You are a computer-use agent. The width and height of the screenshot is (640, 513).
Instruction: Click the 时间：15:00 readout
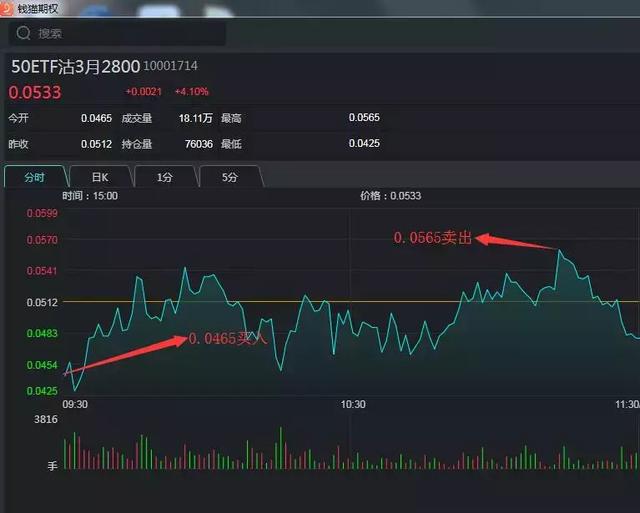pos(90,196)
